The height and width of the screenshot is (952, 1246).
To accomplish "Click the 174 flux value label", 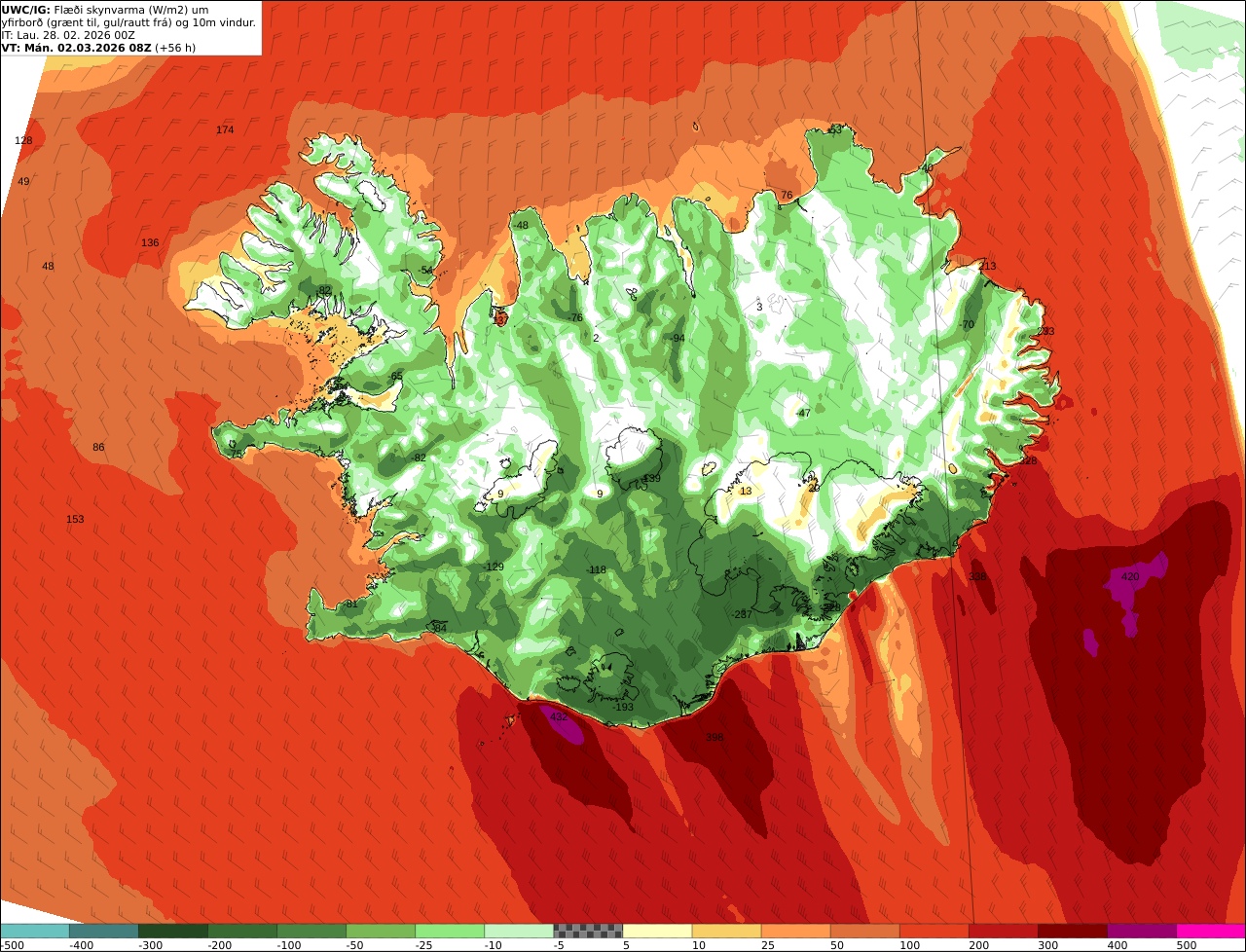I will pyautogui.click(x=225, y=129).
